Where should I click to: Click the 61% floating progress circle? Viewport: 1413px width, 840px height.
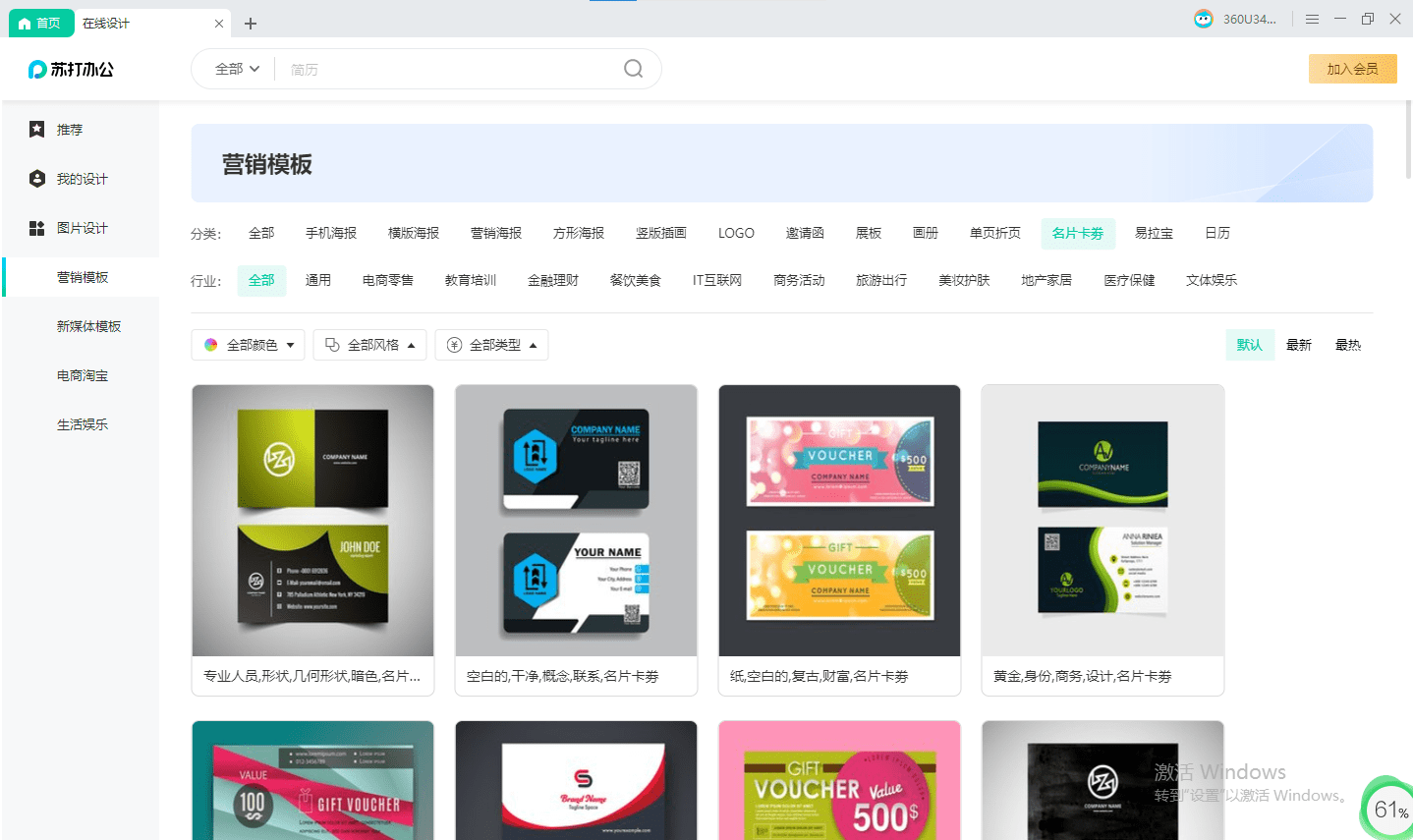1389,810
